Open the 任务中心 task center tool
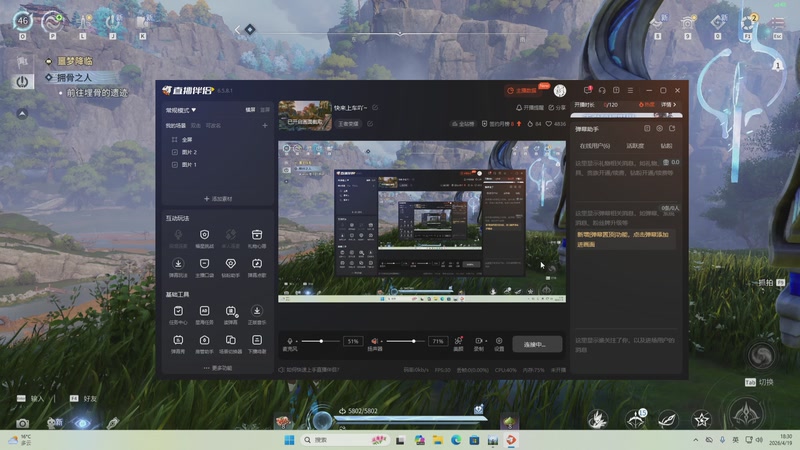 [x=178, y=315]
